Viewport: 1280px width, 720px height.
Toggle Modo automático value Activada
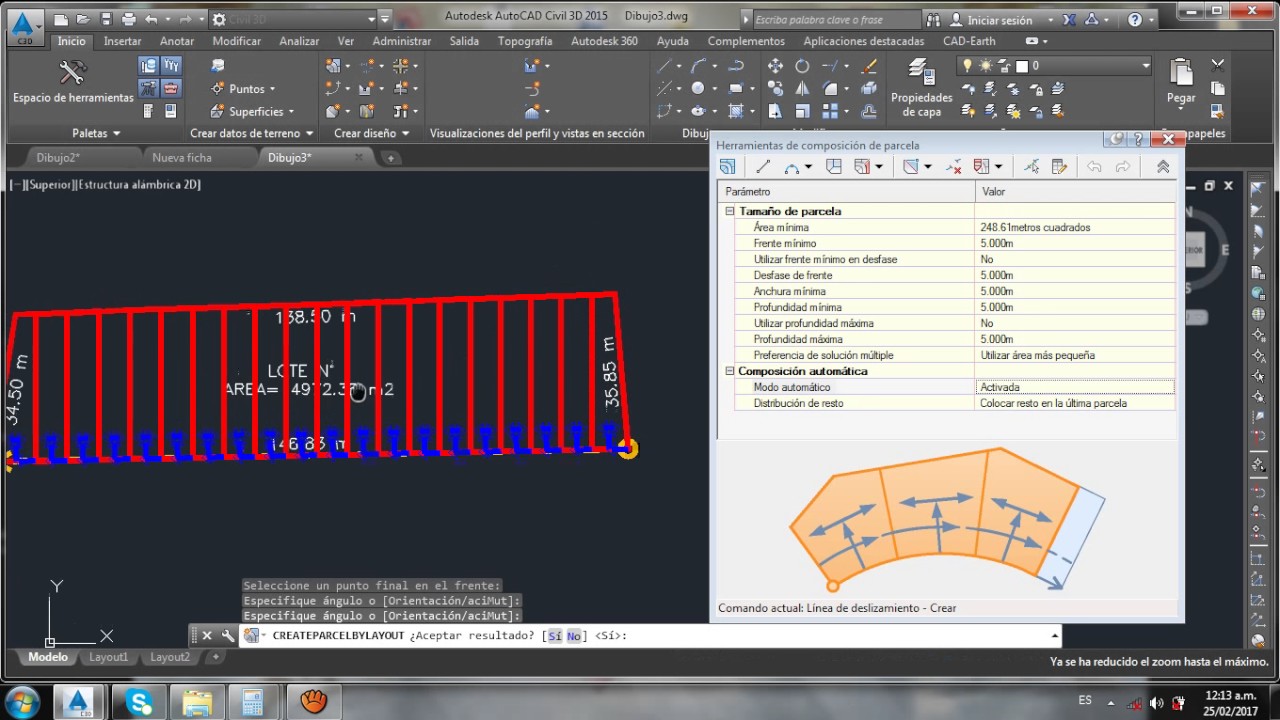pos(1075,387)
